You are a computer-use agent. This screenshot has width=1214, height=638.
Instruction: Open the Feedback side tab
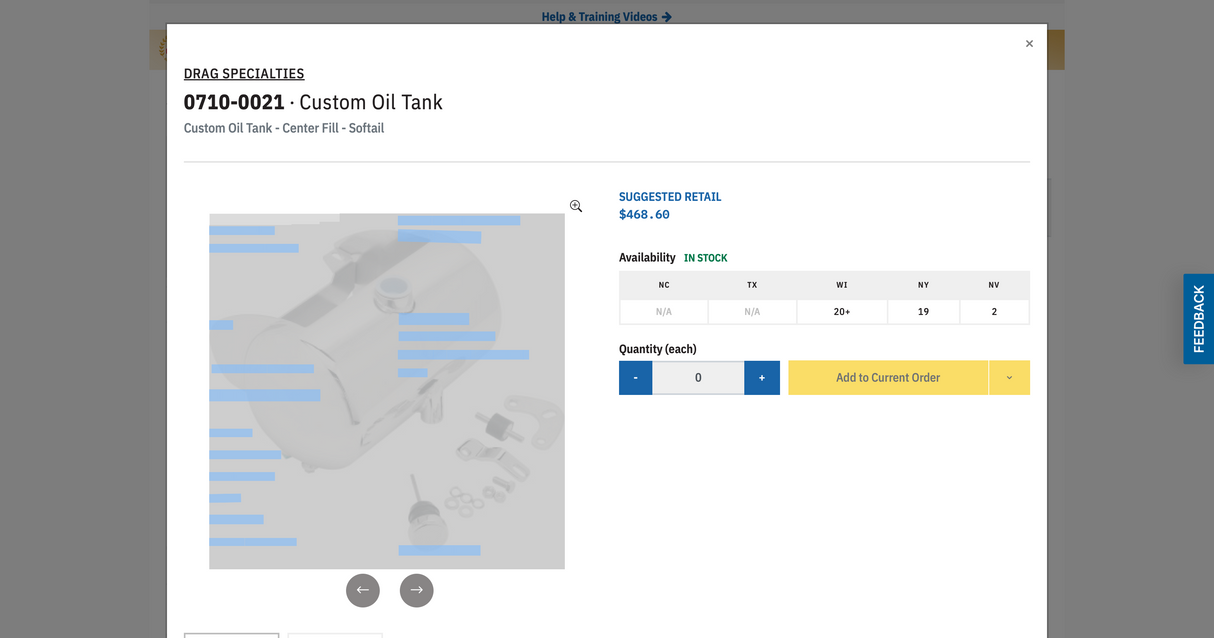[x=1198, y=319]
